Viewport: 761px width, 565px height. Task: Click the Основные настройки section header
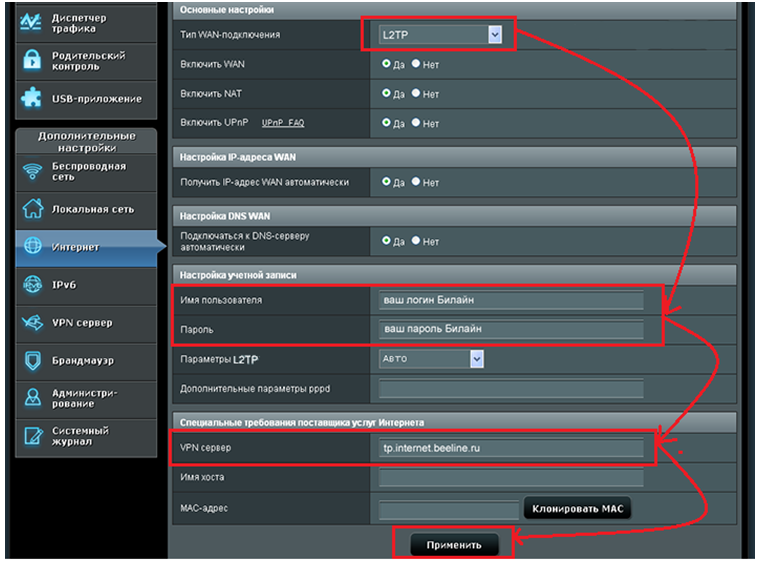point(454,10)
